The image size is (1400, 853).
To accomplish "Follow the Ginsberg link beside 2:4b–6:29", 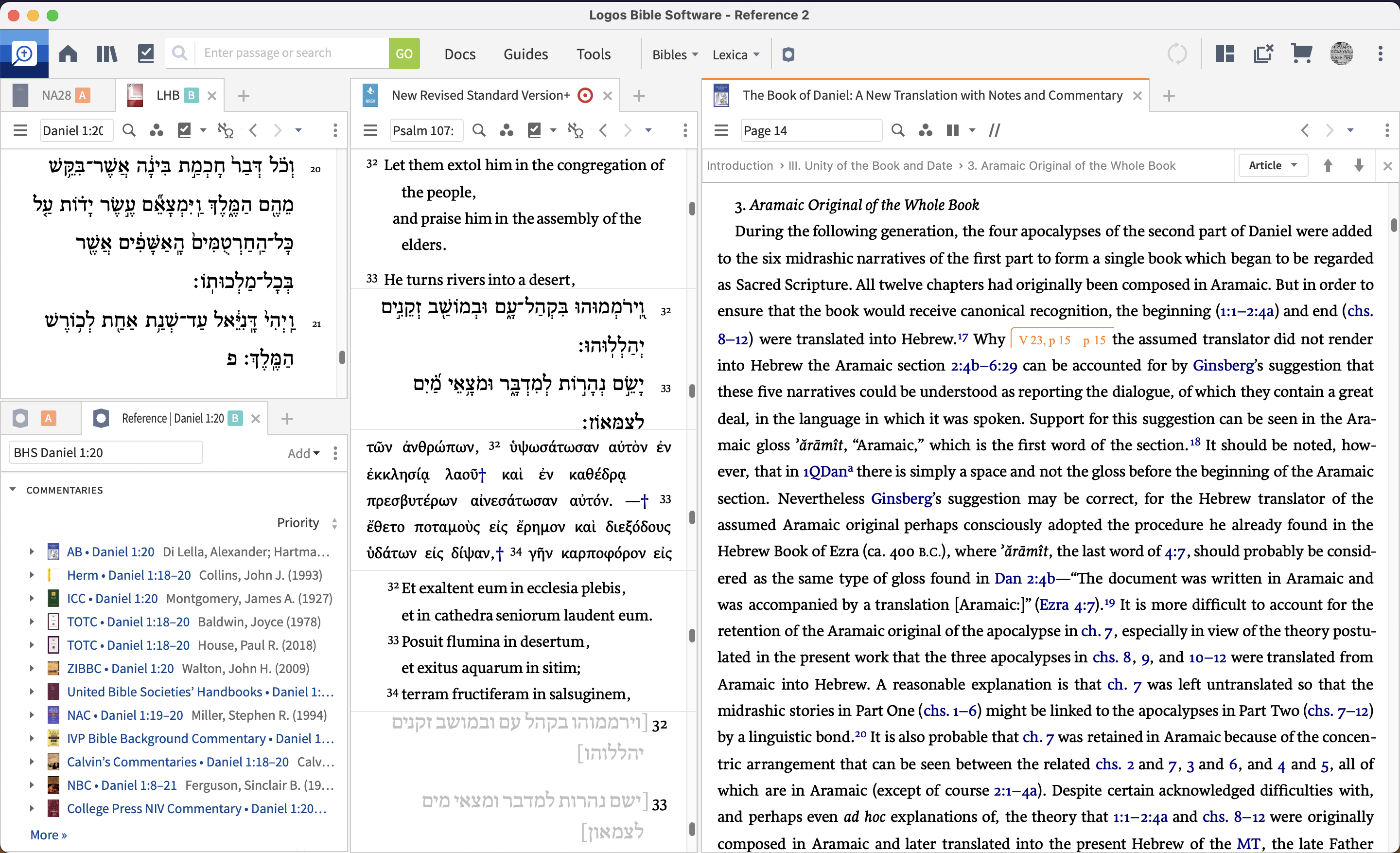I will 1223,365.
